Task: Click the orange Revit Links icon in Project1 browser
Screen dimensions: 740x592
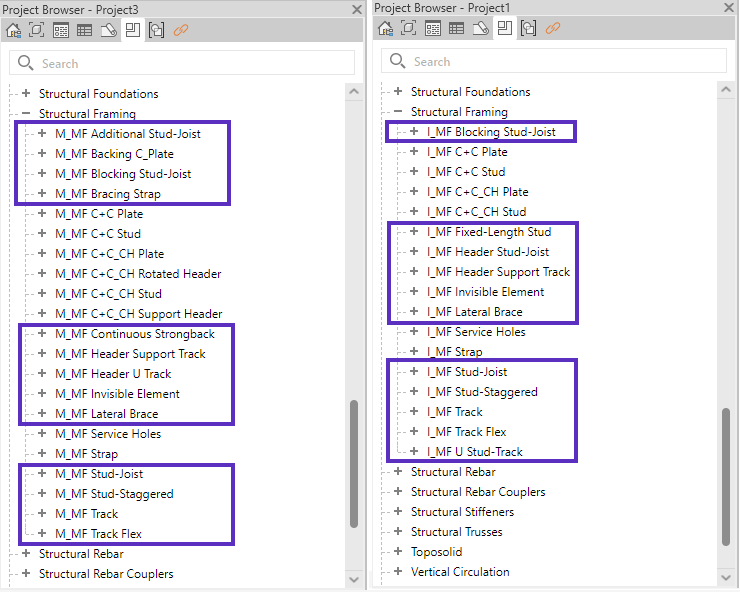Action: tap(553, 28)
